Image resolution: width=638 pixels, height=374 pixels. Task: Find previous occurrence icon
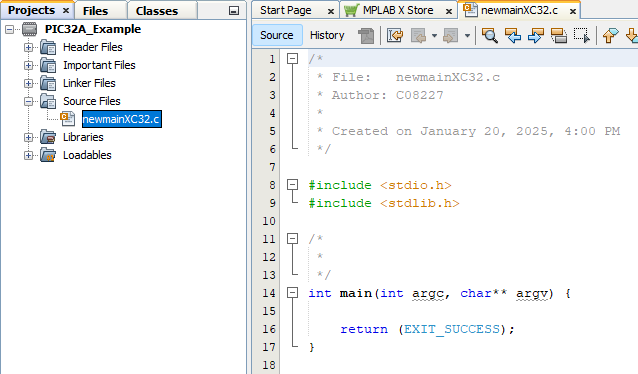(x=513, y=36)
